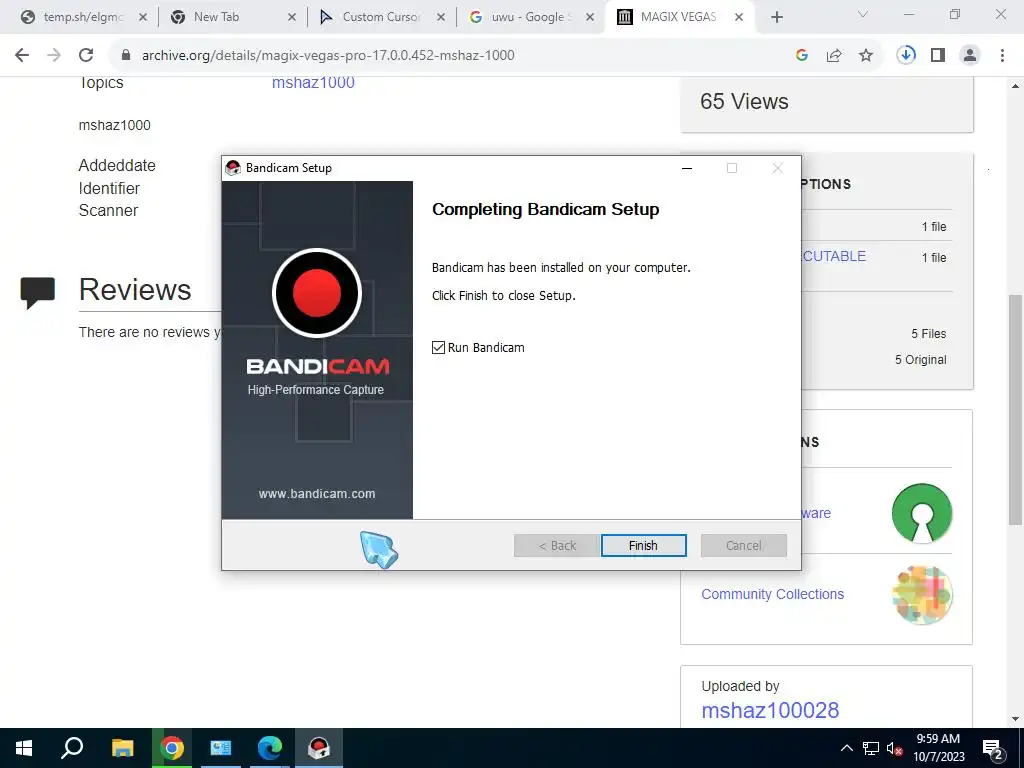Click the Reviews speech bubble icon
This screenshot has height=768, width=1024.
[x=38, y=293]
